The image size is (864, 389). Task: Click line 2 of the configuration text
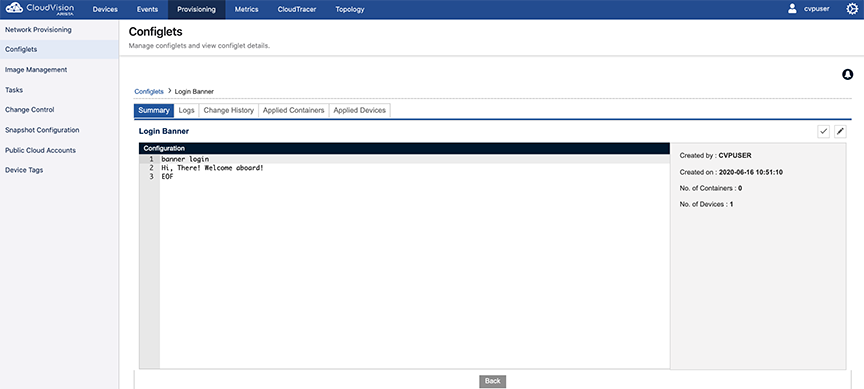click(x=212, y=168)
